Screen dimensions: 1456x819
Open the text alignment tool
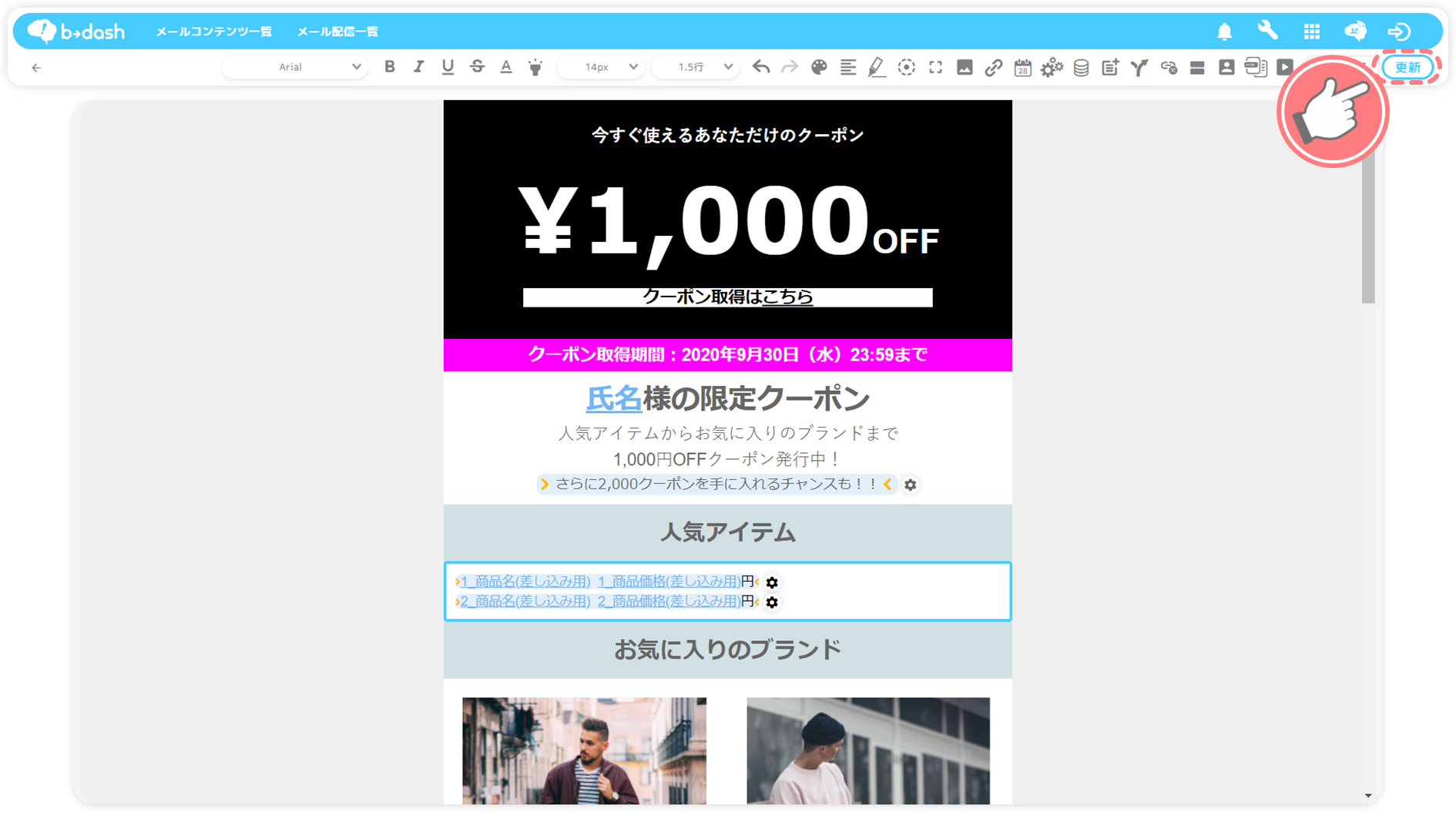tap(848, 67)
